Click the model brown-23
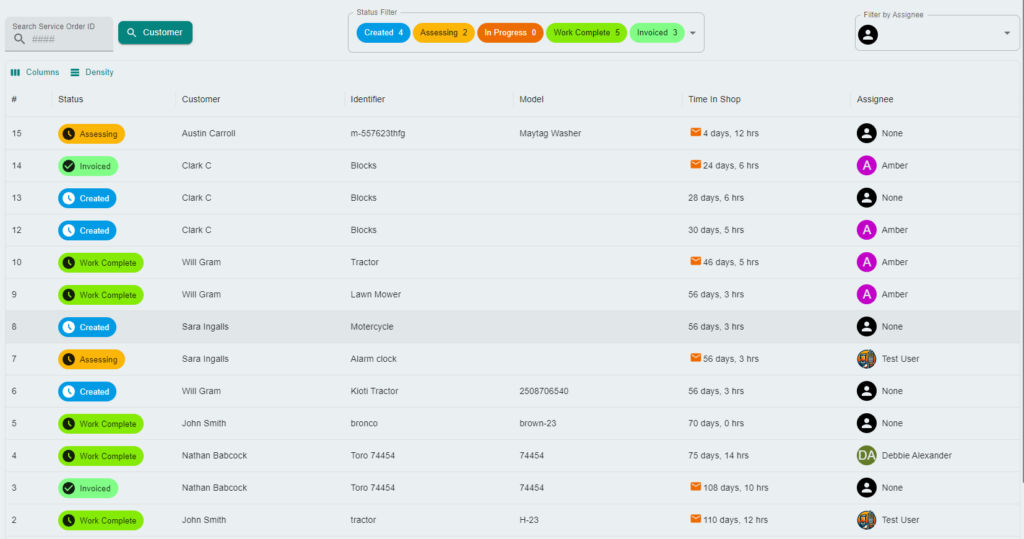1024x539 pixels. click(537, 423)
